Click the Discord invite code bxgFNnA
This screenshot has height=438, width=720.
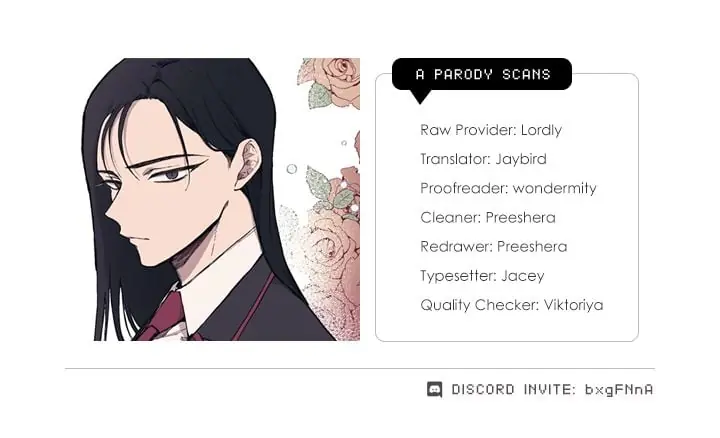point(619,390)
